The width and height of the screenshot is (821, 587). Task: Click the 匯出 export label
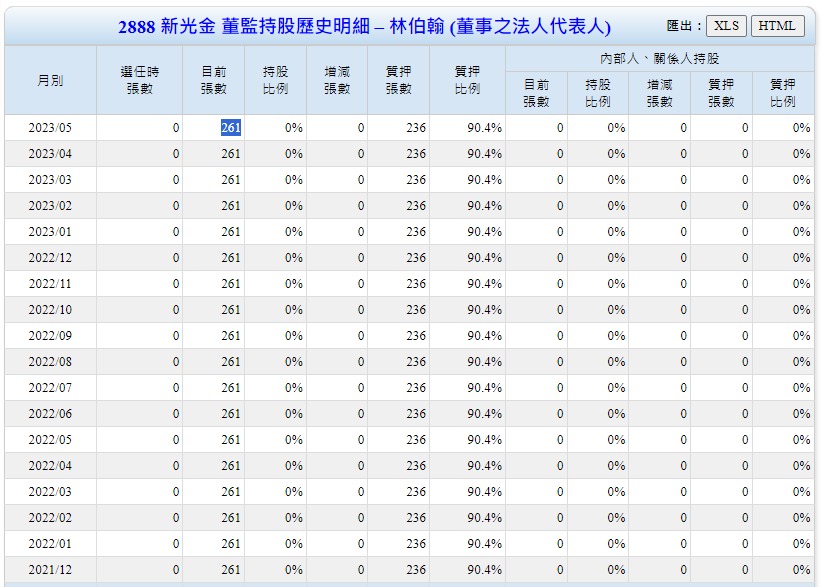pyautogui.click(x=685, y=25)
